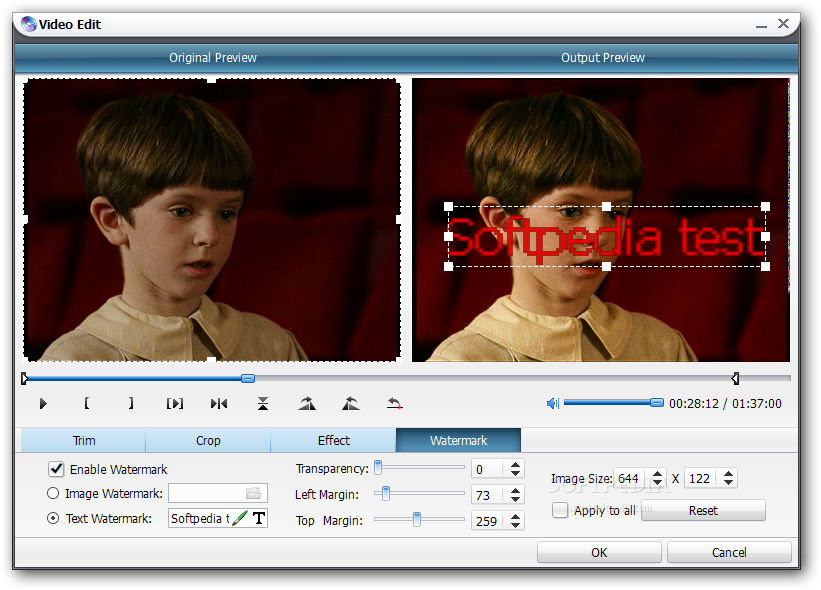
Task: Set trim end point bracket
Action: 131,403
